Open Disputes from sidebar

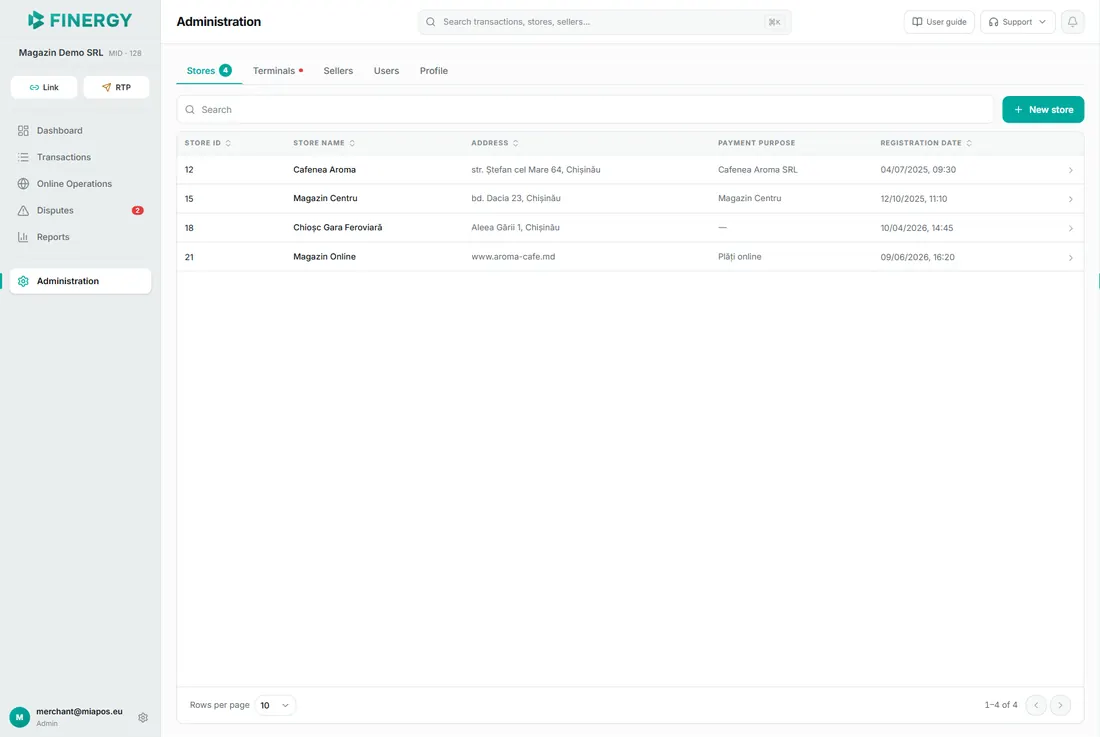pos(80,210)
